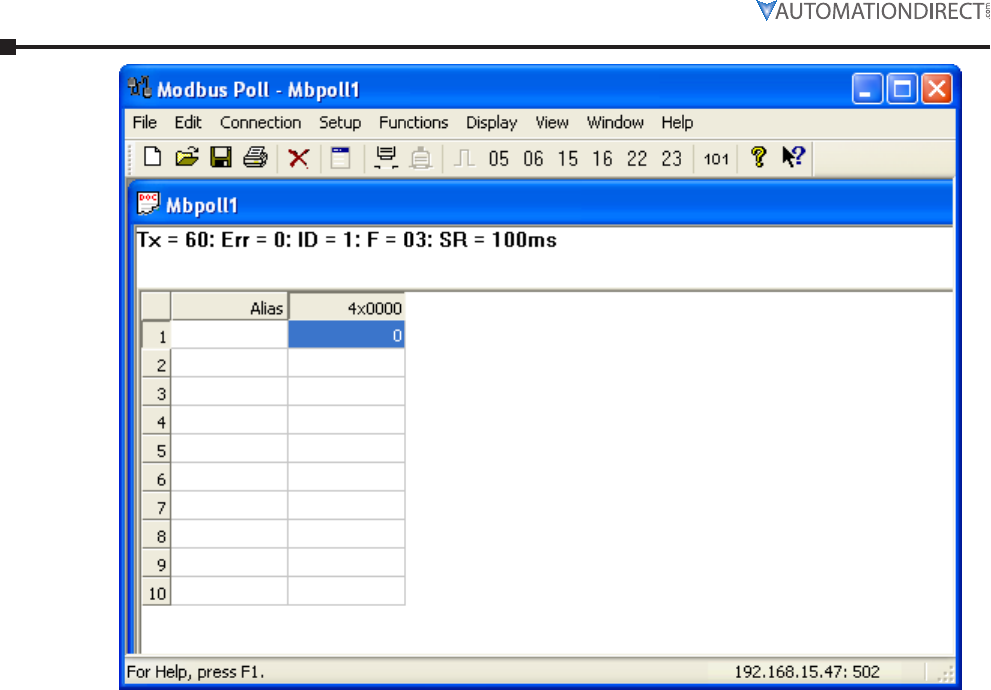This screenshot has width=991, height=690.
Task: Select row header 8
Action: click(x=156, y=534)
